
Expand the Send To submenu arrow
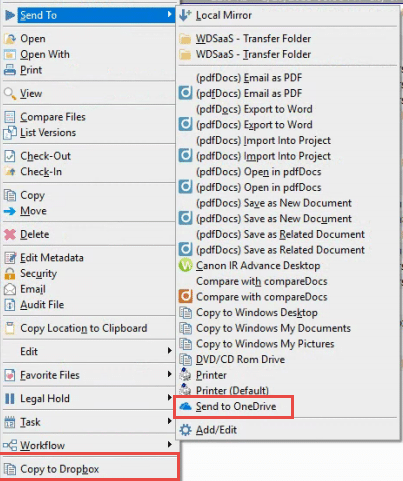[x=169, y=14]
